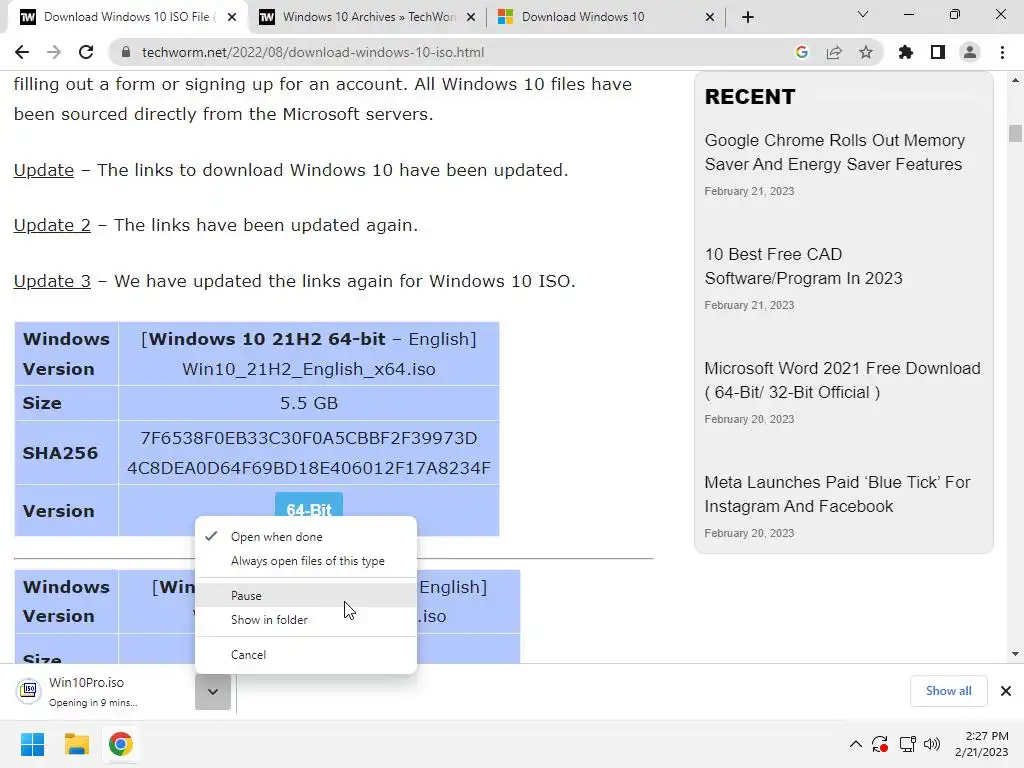Click the Update 2 underlined text
Image resolution: width=1024 pixels, height=768 pixels.
[52, 225]
